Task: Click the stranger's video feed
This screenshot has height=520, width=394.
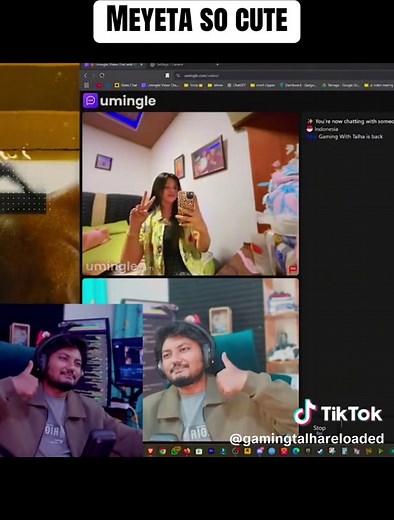Action: coord(190,194)
